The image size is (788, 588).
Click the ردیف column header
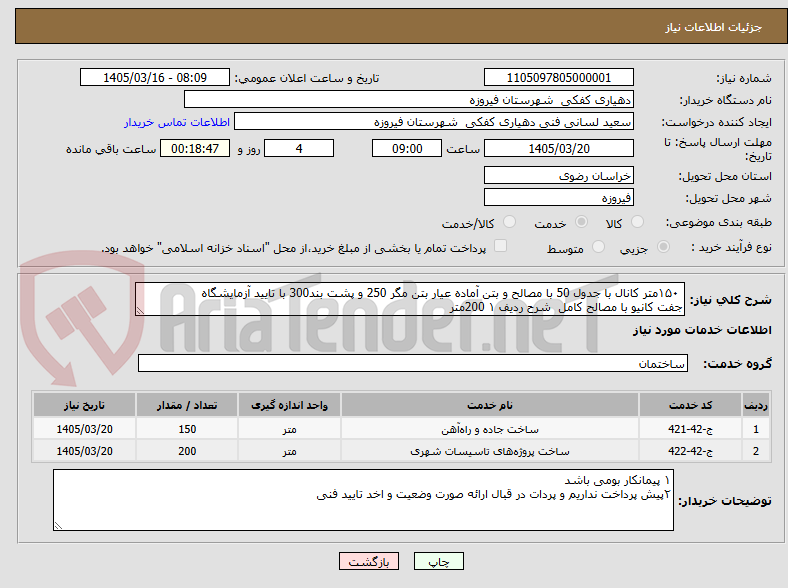(x=756, y=405)
